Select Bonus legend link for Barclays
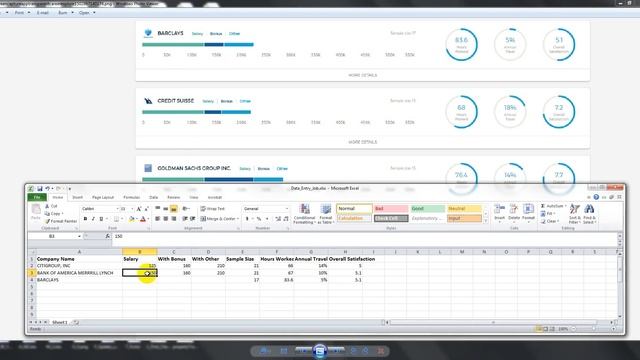The height and width of the screenshot is (360, 640). pyautogui.click(x=216, y=33)
